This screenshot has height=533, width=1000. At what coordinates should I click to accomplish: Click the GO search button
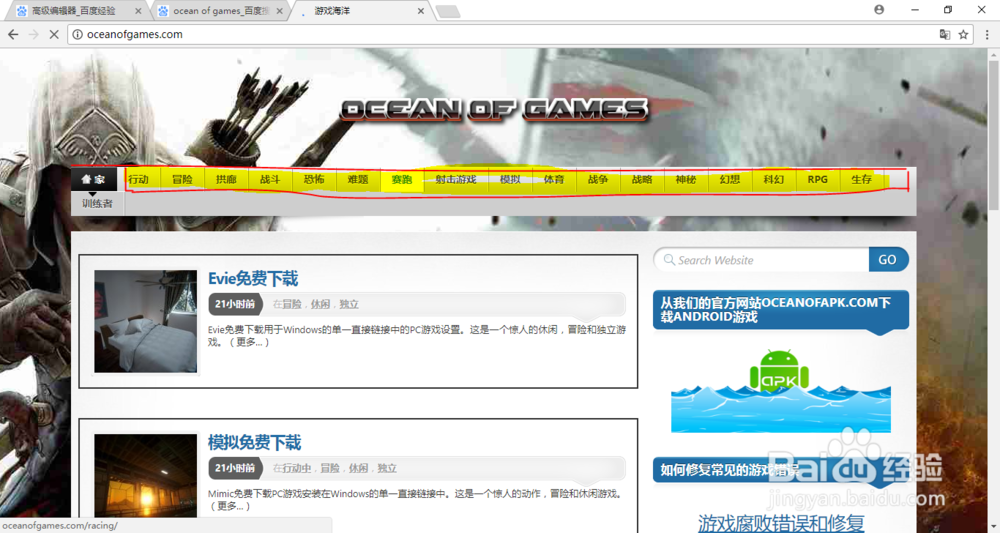(x=888, y=260)
